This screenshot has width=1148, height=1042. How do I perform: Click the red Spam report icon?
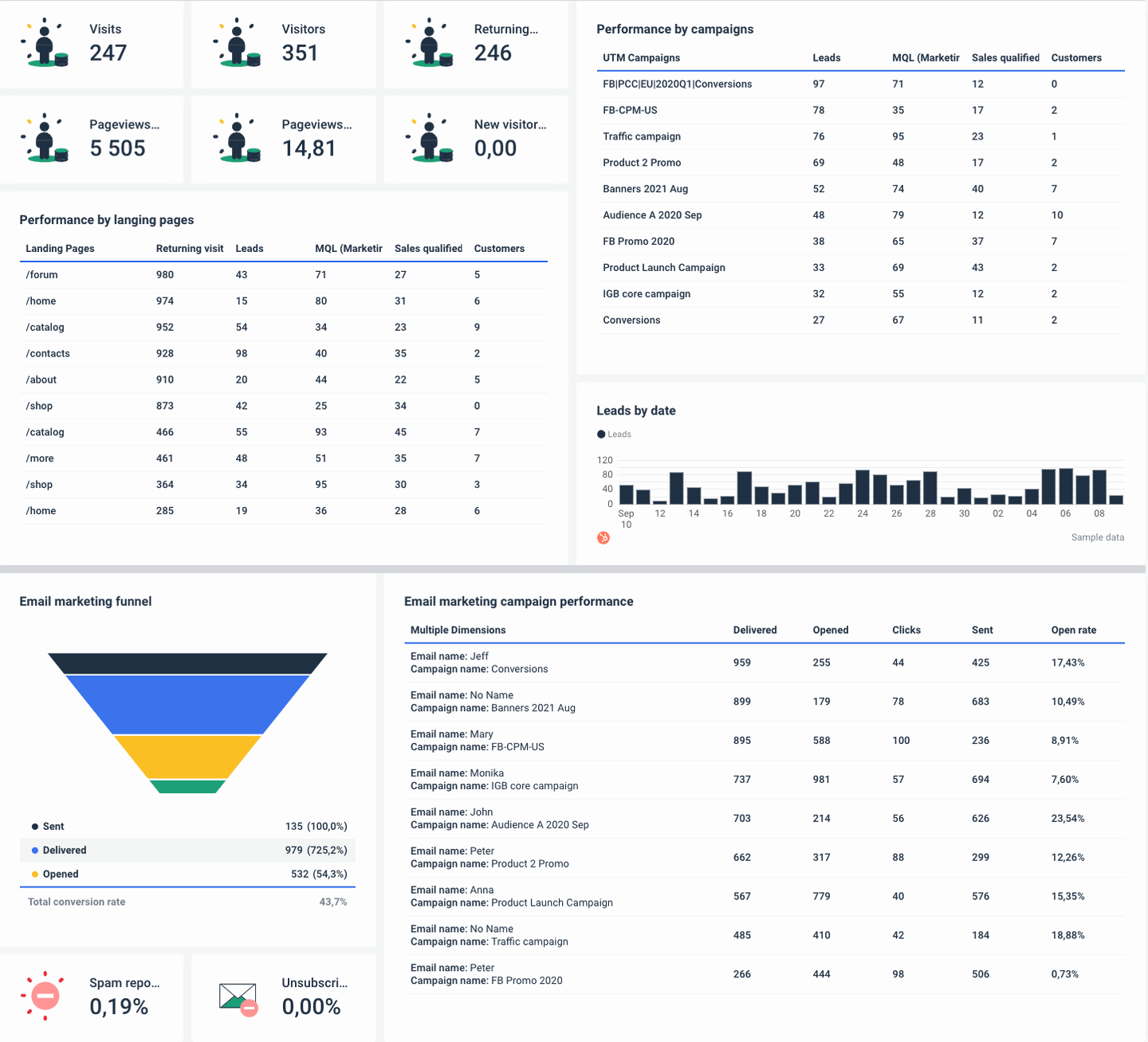[44, 995]
